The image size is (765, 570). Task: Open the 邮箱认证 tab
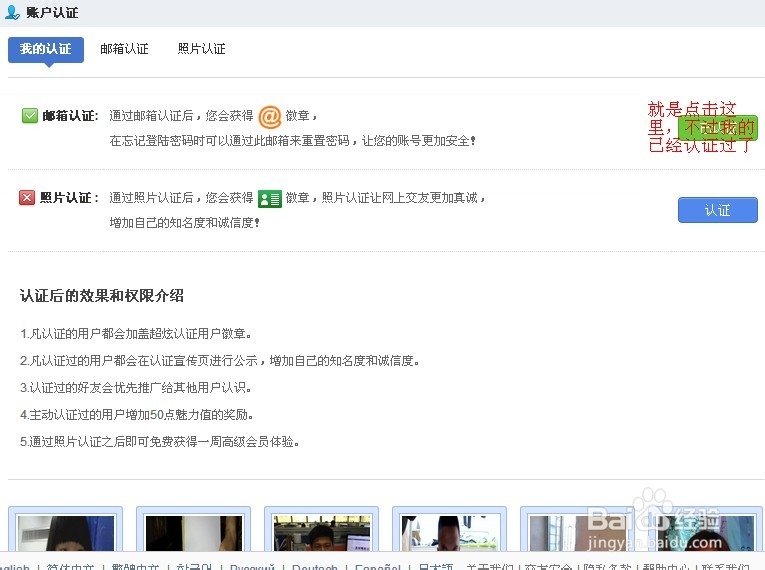pos(124,49)
